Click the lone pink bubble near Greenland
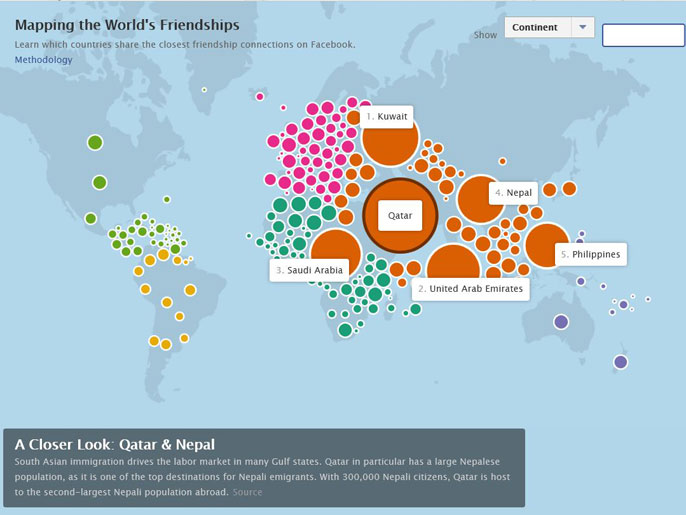Image resolution: width=686 pixels, height=515 pixels. click(260, 97)
